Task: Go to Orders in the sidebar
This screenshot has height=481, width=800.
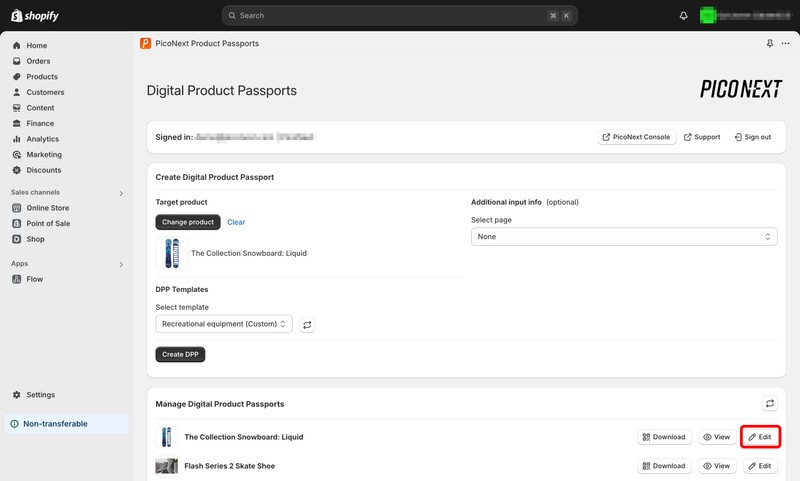Action: click(38, 61)
